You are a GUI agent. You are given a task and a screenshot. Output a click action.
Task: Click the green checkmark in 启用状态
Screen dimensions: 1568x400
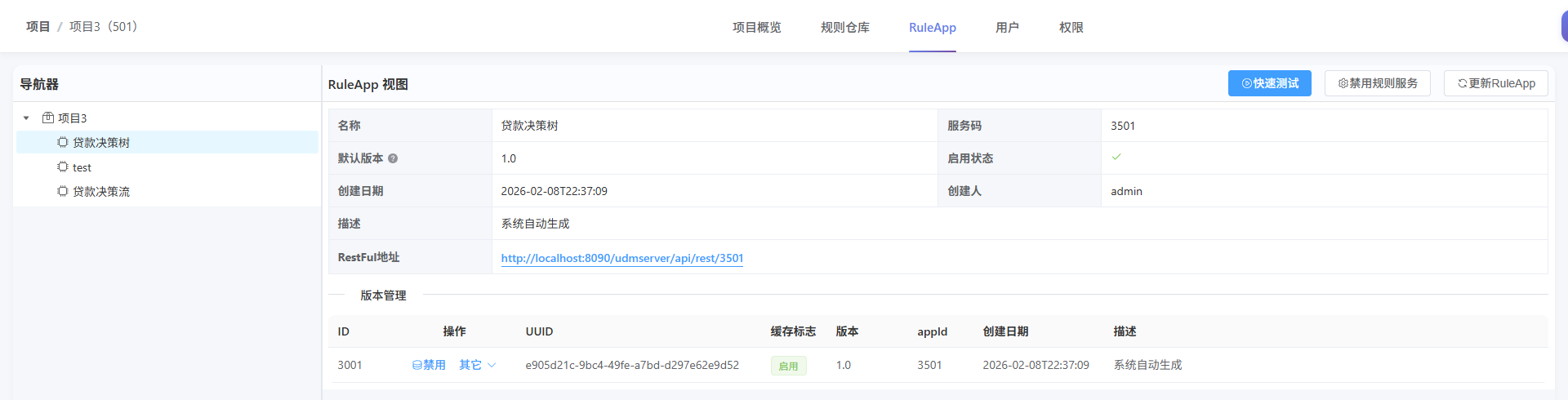tap(1116, 157)
